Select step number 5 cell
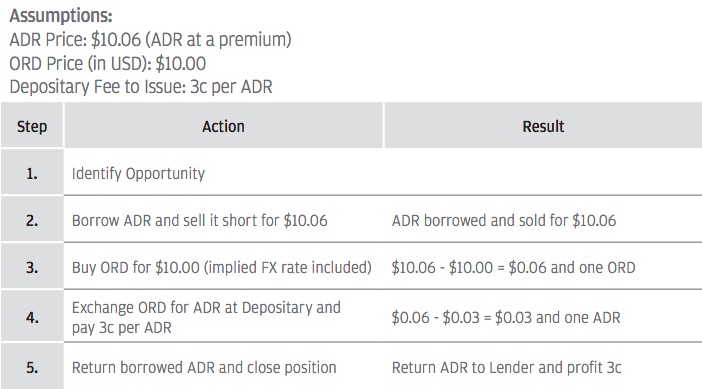 pyautogui.click(x=32, y=367)
